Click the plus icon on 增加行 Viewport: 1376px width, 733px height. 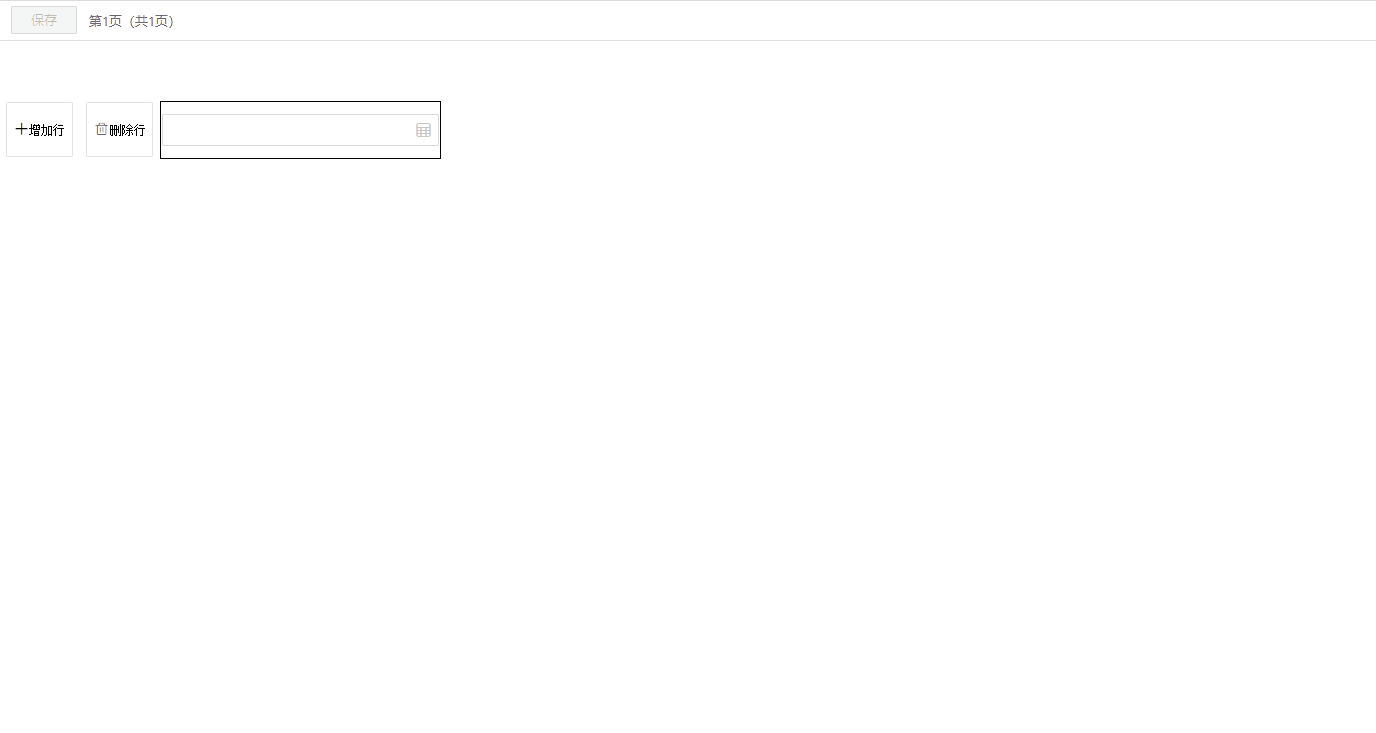pyautogui.click(x=21, y=130)
